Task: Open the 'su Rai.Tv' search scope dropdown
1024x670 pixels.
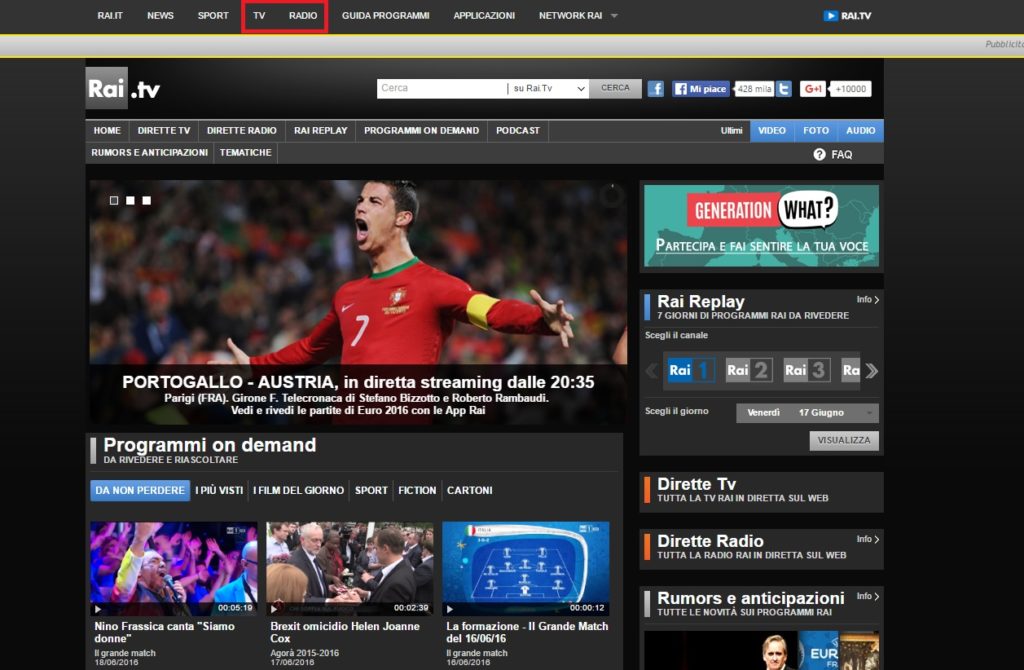Action: pos(548,89)
